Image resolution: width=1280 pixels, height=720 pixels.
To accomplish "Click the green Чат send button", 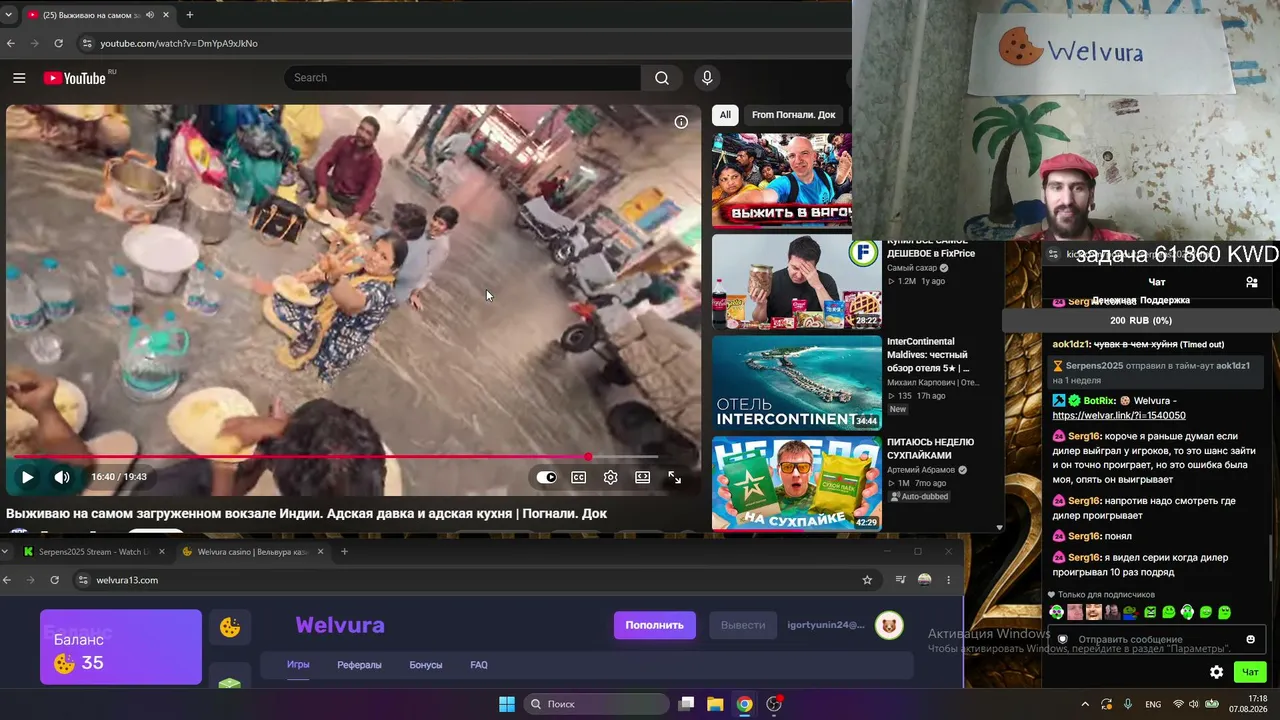I will coord(1250,672).
